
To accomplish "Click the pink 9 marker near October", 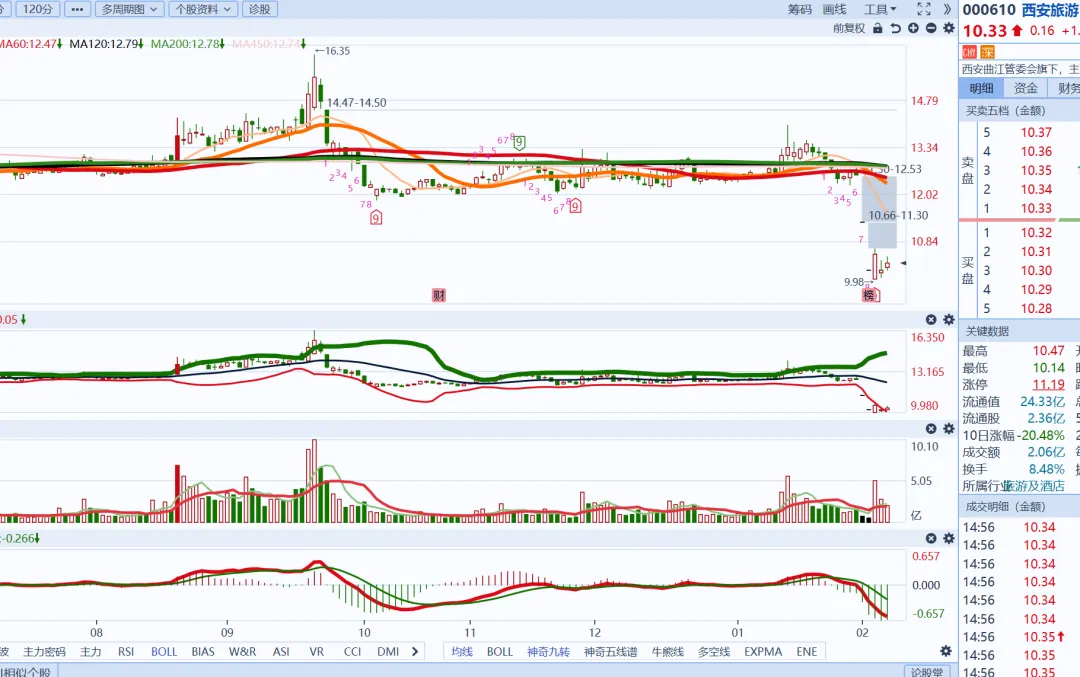I will click(x=376, y=218).
